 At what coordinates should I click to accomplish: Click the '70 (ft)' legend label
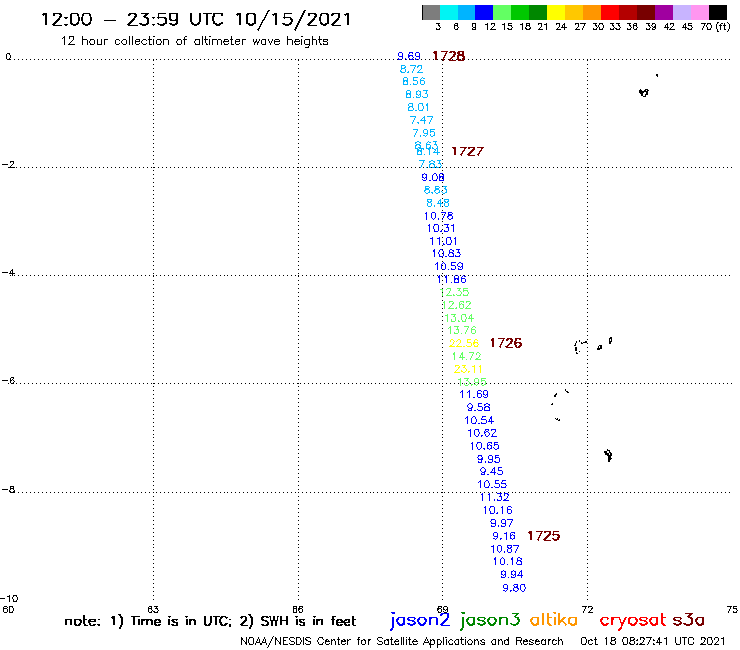pos(715,26)
